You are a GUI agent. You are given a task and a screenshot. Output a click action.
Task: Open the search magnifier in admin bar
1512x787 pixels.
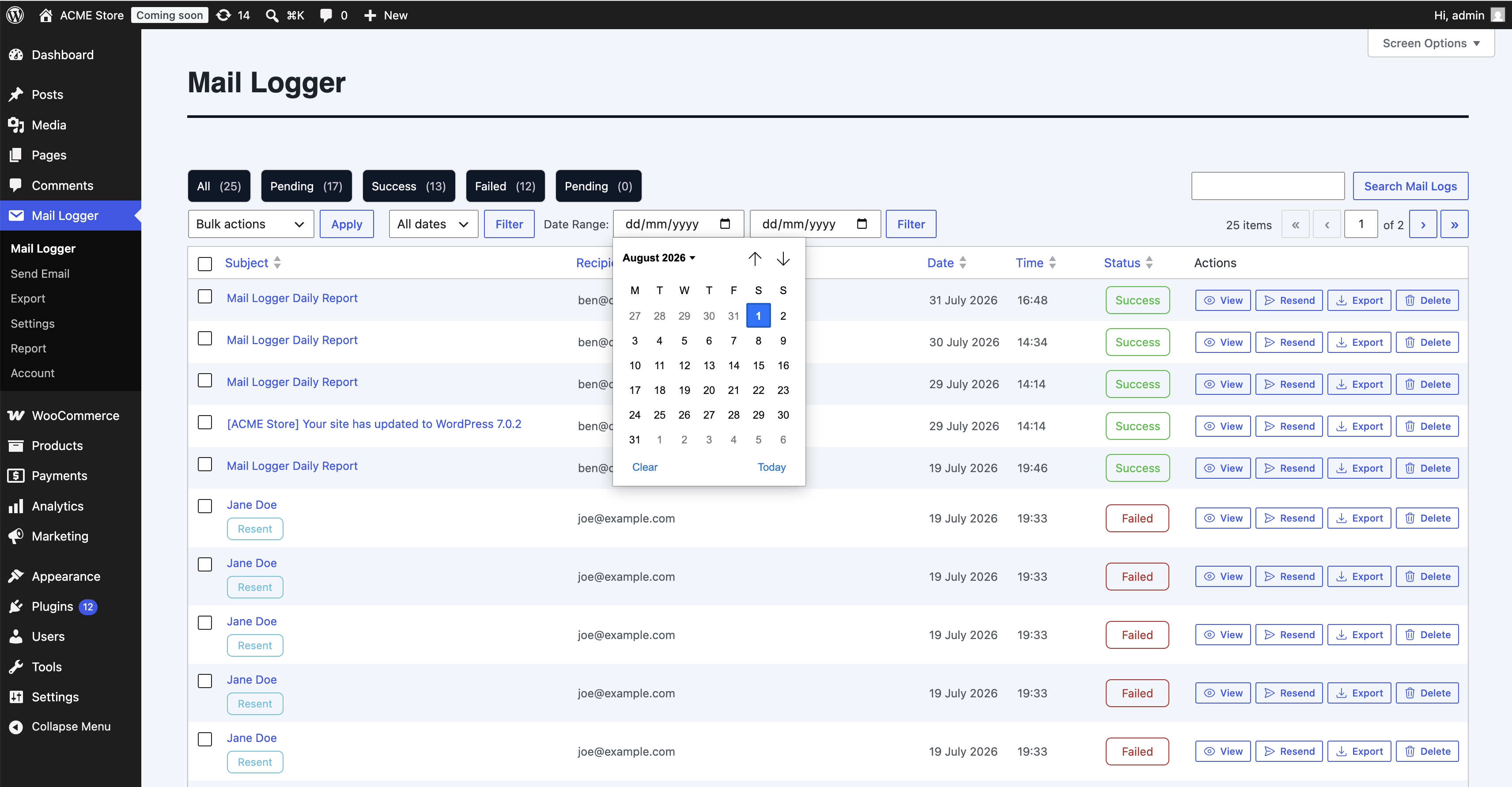pyautogui.click(x=272, y=15)
